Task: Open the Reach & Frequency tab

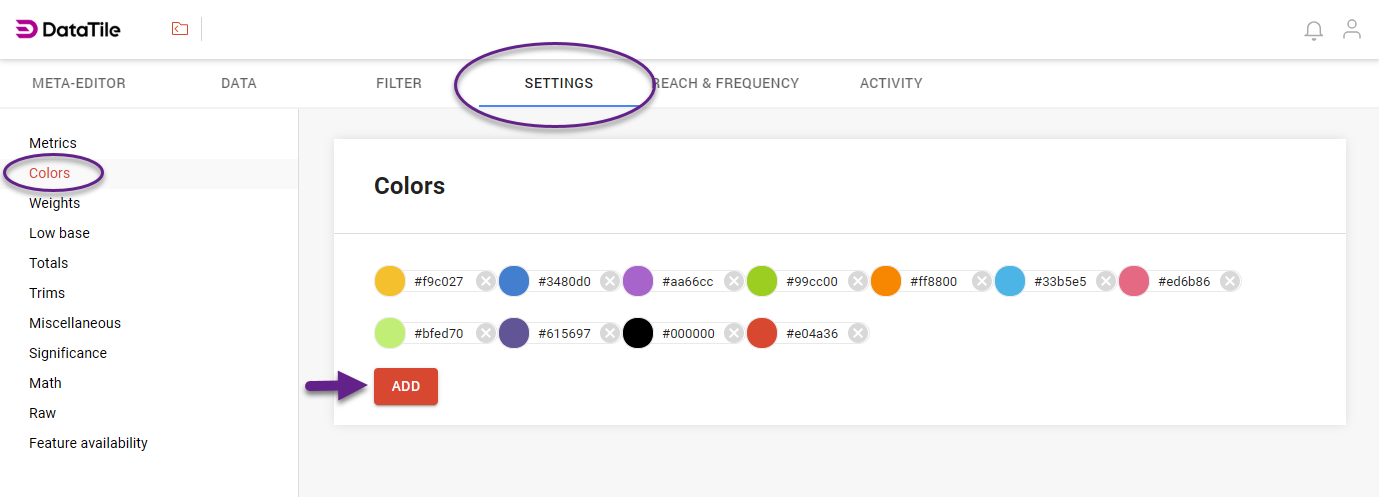Action: tap(728, 83)
